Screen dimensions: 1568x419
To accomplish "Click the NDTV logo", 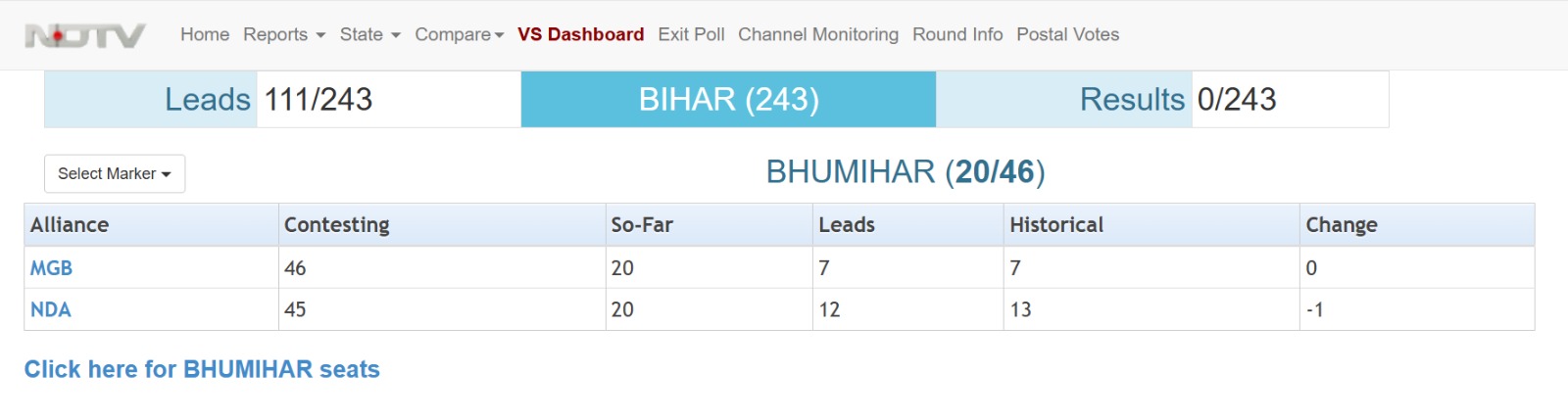I will (85, 35).
